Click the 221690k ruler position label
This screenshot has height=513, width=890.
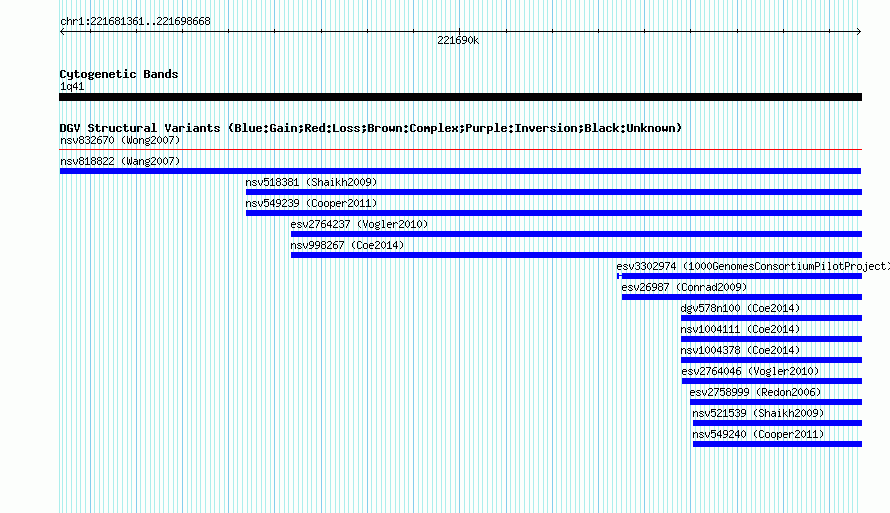(458, 40)
